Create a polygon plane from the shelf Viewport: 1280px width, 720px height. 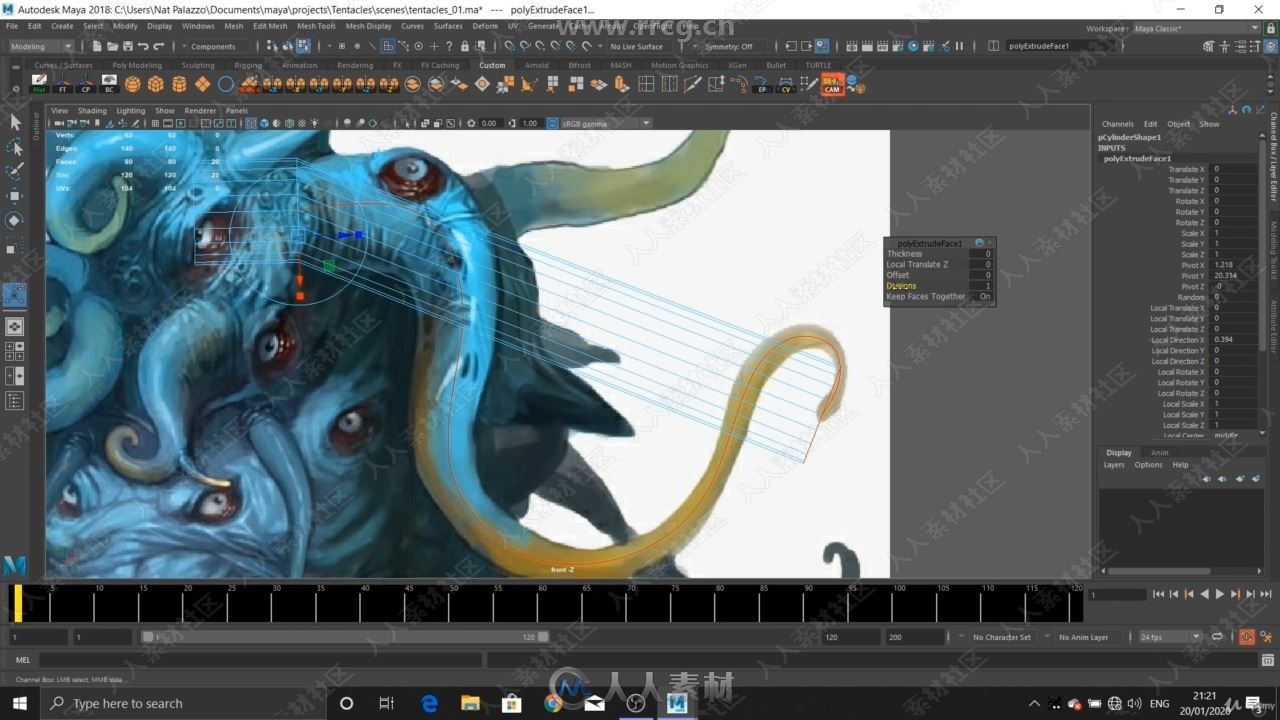[202, 84]
